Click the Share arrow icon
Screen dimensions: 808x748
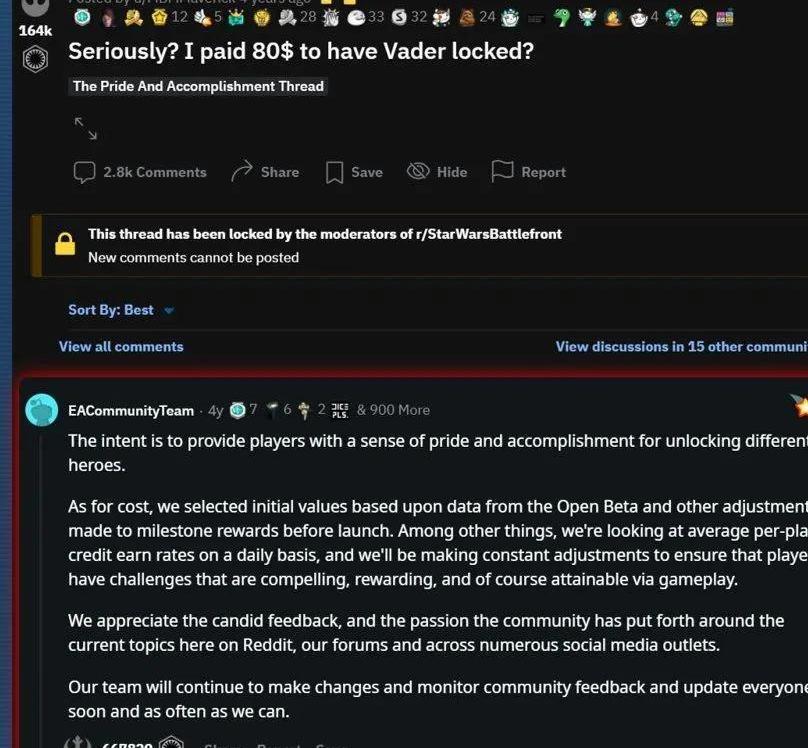pos(241,172)
